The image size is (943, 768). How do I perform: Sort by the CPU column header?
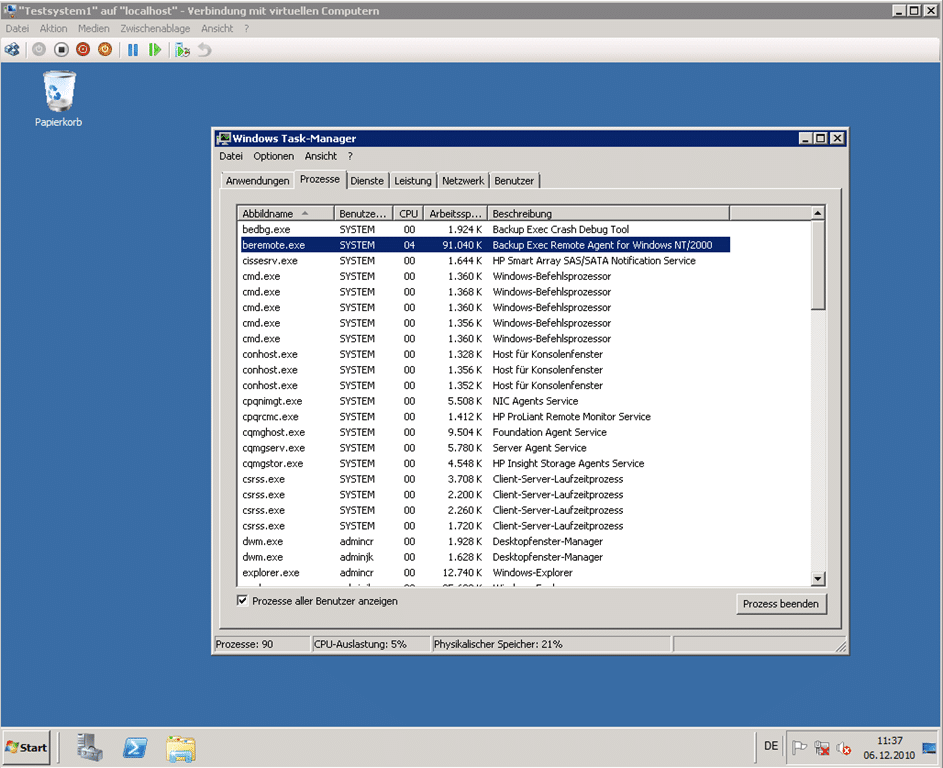click(408, 214)
